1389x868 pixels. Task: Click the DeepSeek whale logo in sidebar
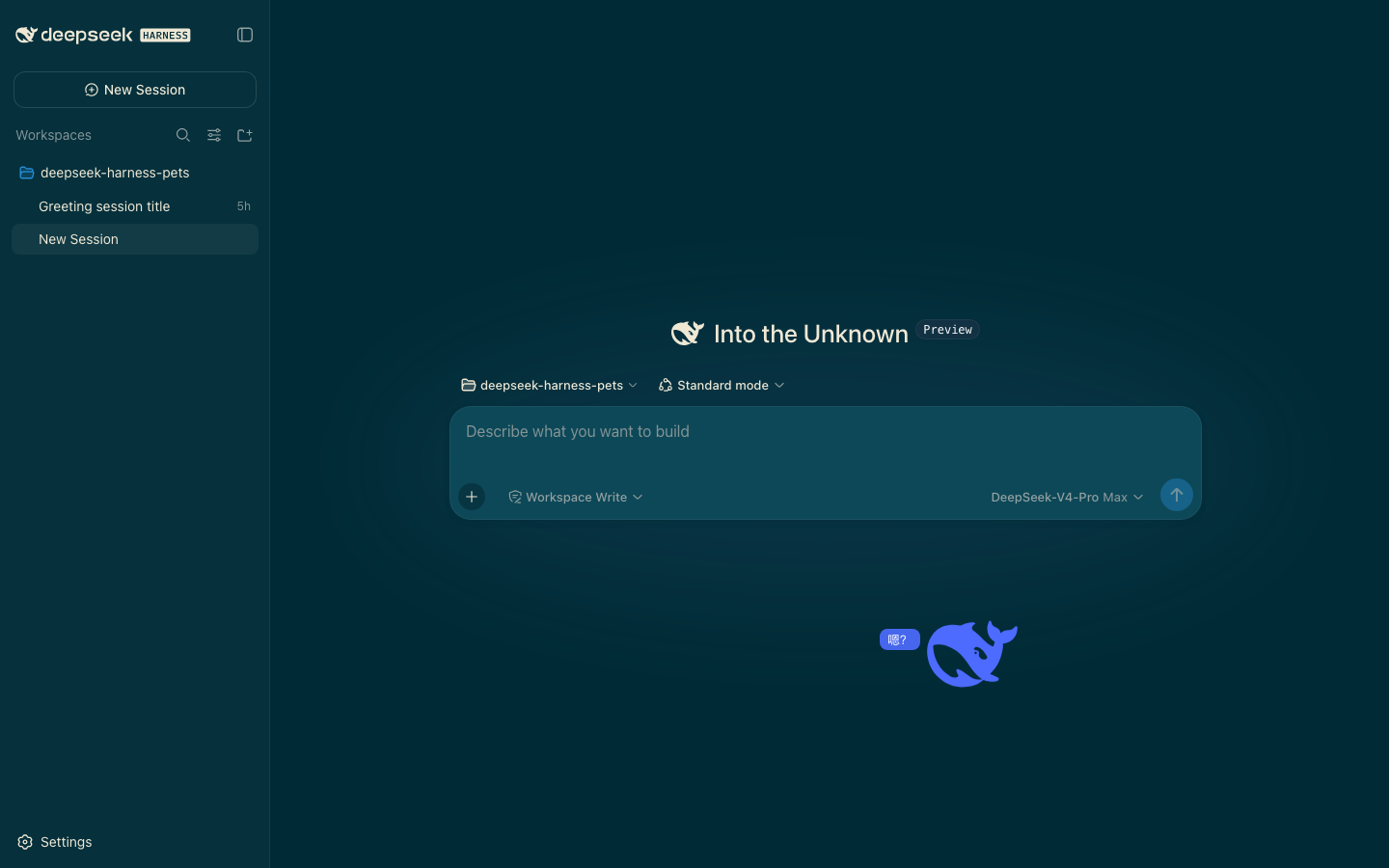[x=26, y=35]
